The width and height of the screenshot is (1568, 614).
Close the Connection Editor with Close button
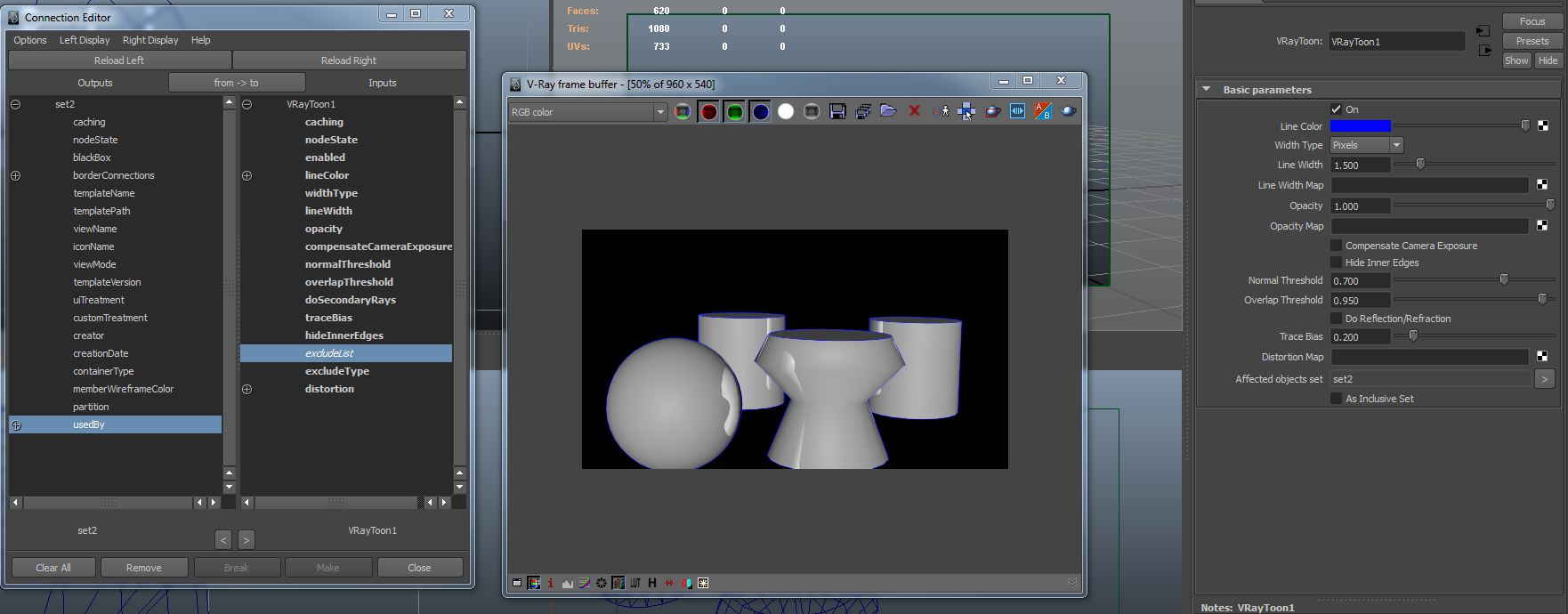coord(420,568)
